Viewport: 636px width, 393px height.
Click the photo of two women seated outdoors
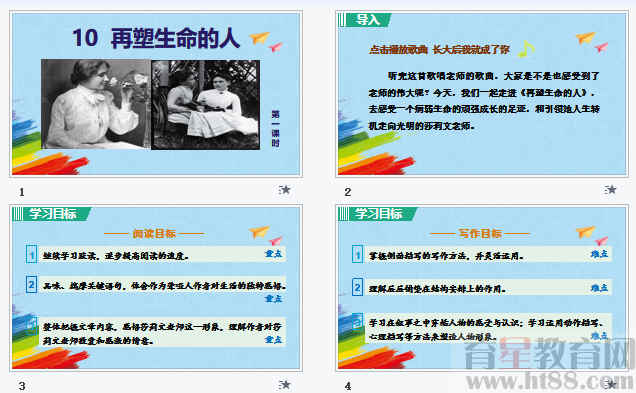pyautogui.click(x=206, y=105)
